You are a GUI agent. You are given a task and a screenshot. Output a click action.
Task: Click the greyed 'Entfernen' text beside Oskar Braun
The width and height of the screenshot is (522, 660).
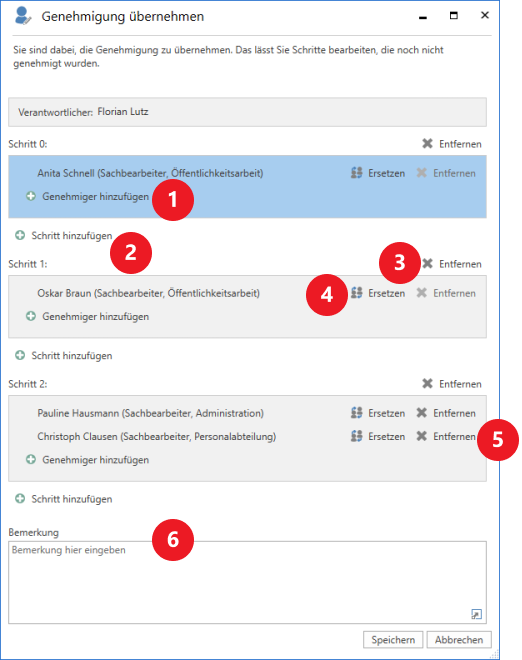coord(454,293)
